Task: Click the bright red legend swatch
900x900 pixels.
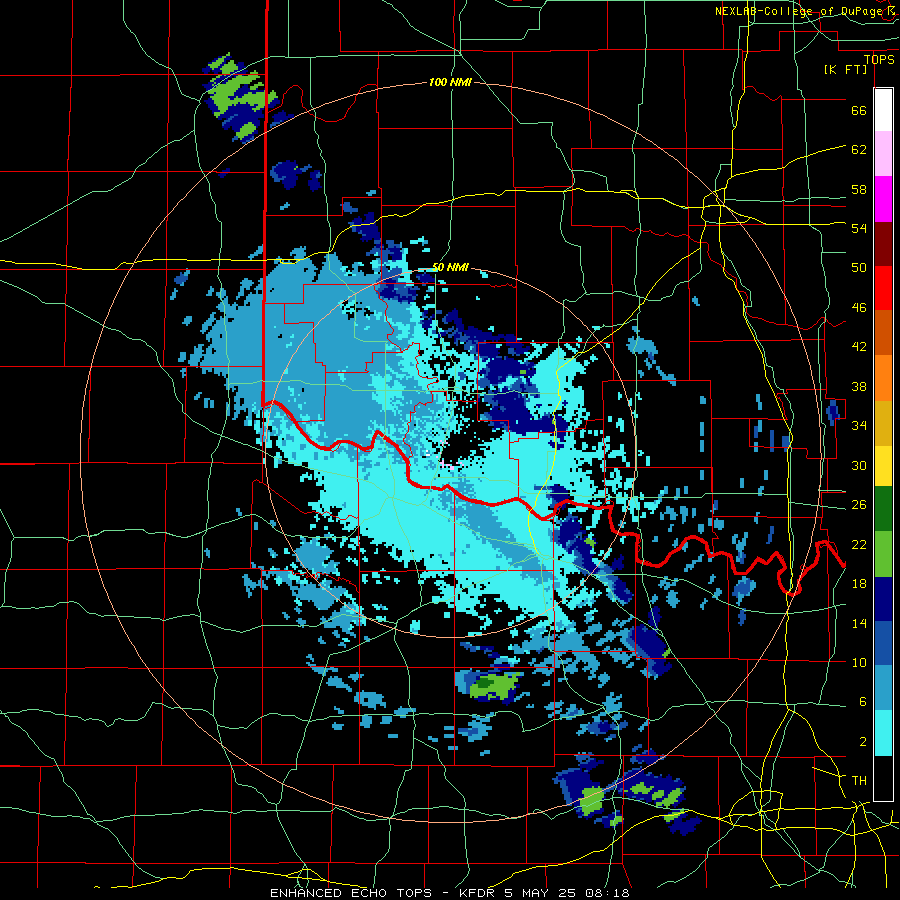Action: [x=883, y=288]
